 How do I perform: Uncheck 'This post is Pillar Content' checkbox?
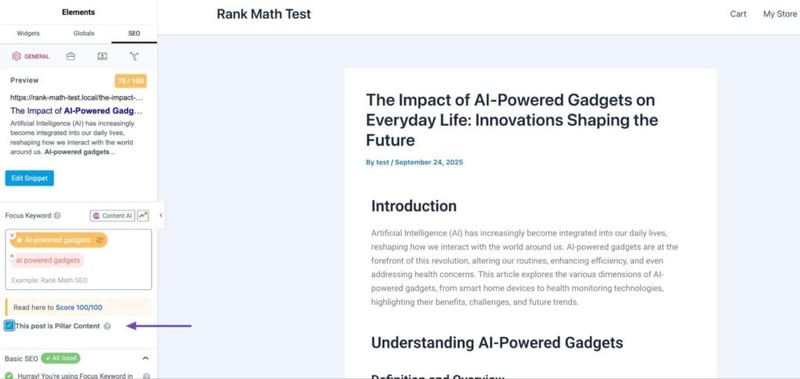[9, 325]
